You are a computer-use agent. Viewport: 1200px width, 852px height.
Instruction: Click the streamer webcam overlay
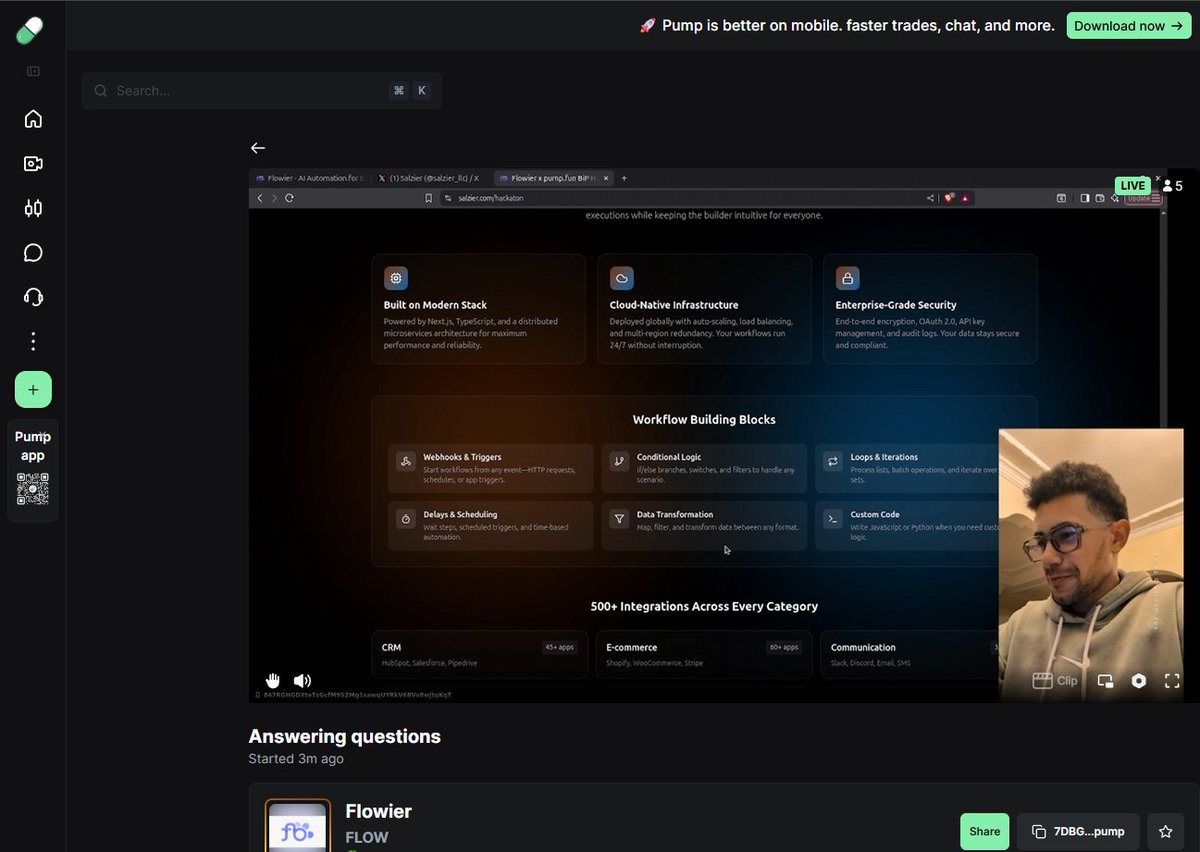click(1091, 565)
